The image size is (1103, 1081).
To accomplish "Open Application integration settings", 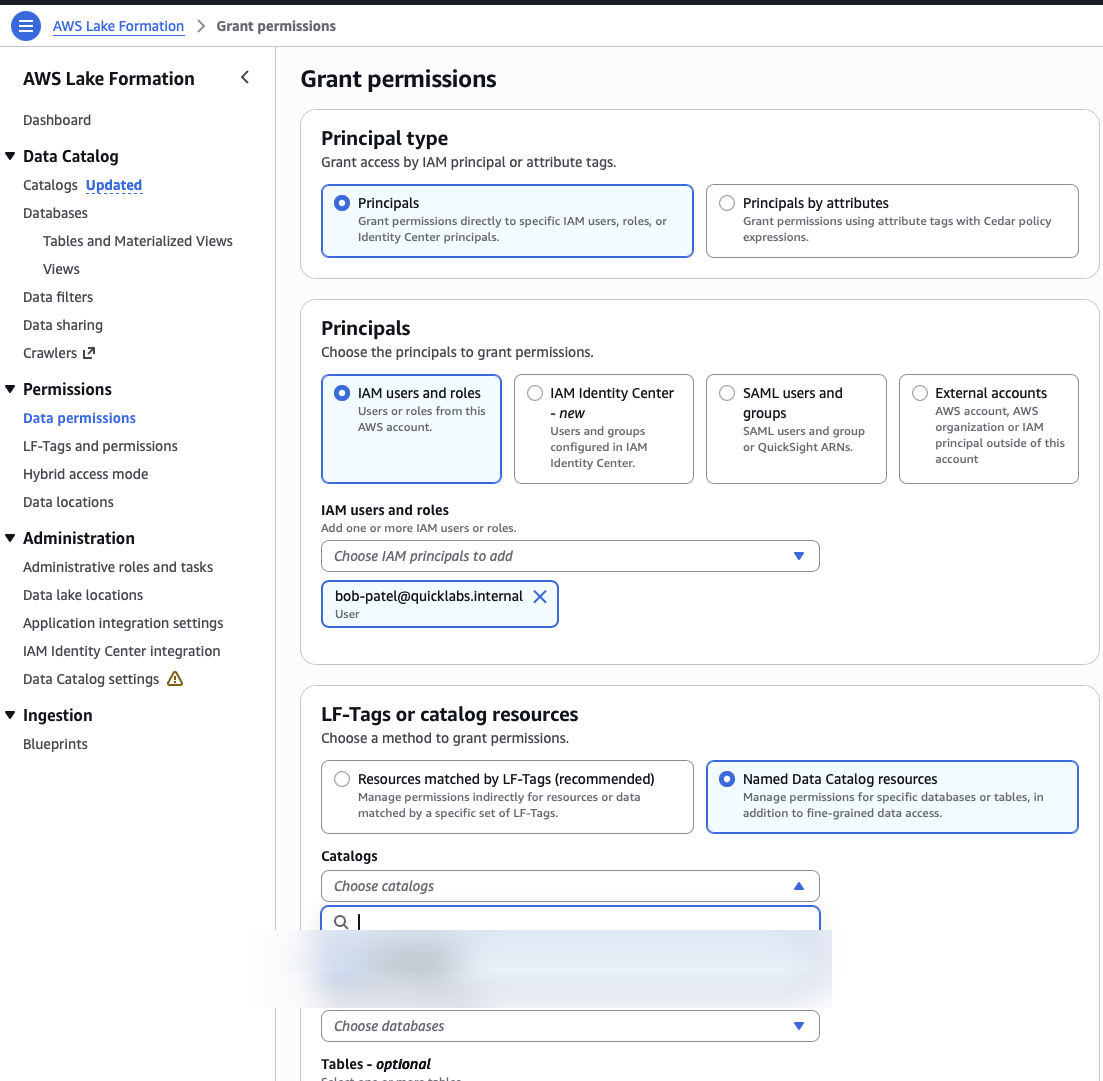I will coord(123,624).
